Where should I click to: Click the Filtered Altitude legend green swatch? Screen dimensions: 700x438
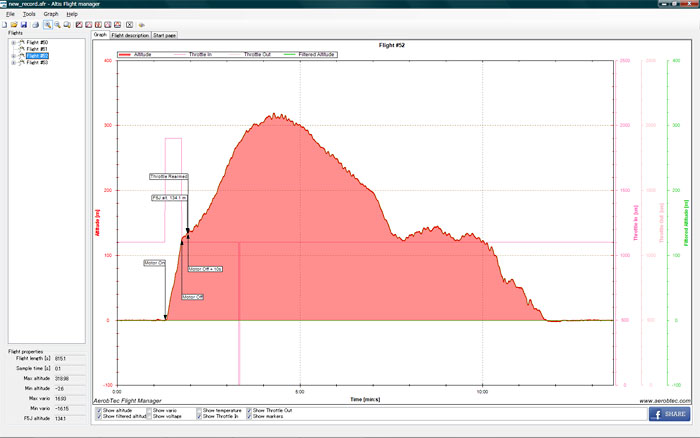[290, 54]
